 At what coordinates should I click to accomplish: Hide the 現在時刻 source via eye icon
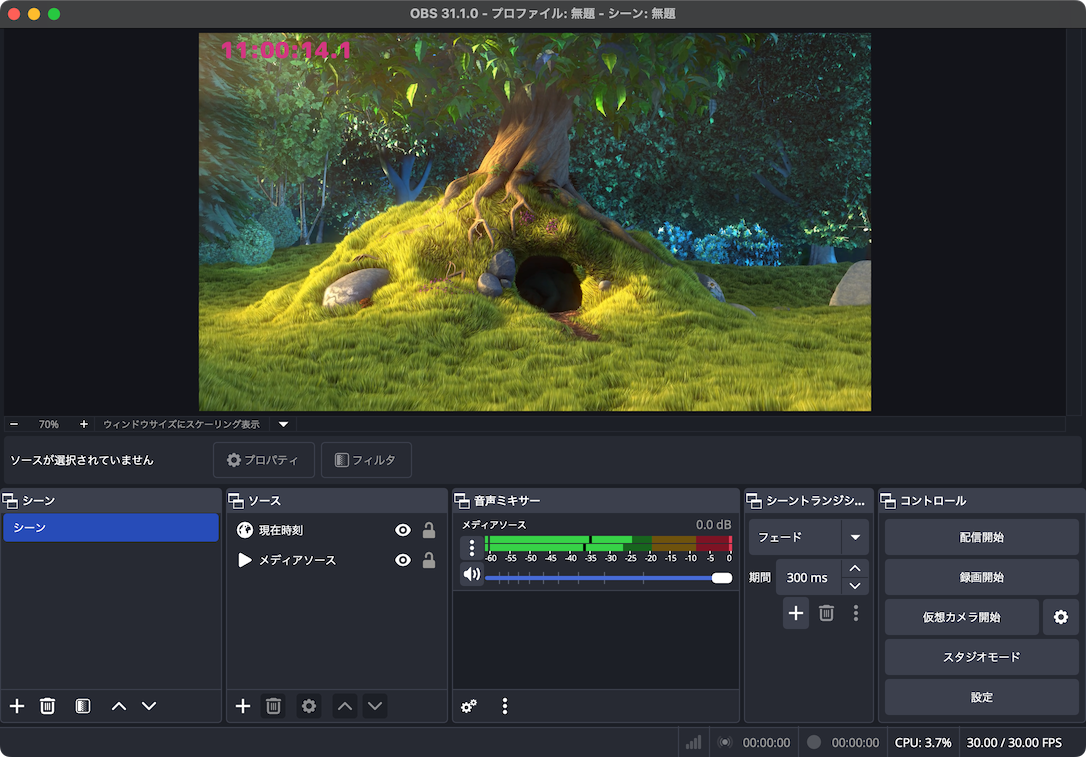(x=403, y=530)
